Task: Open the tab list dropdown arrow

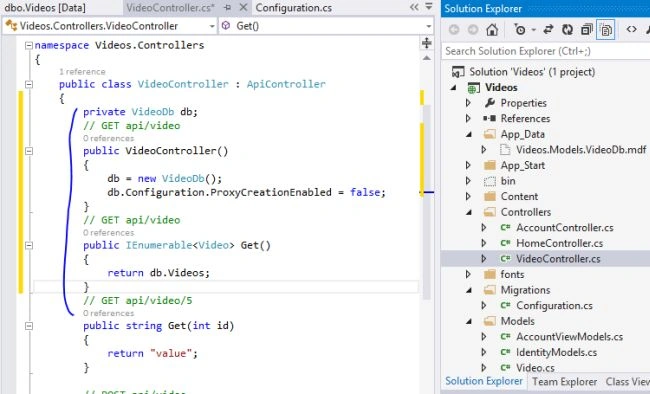Action: pos(429,7)
